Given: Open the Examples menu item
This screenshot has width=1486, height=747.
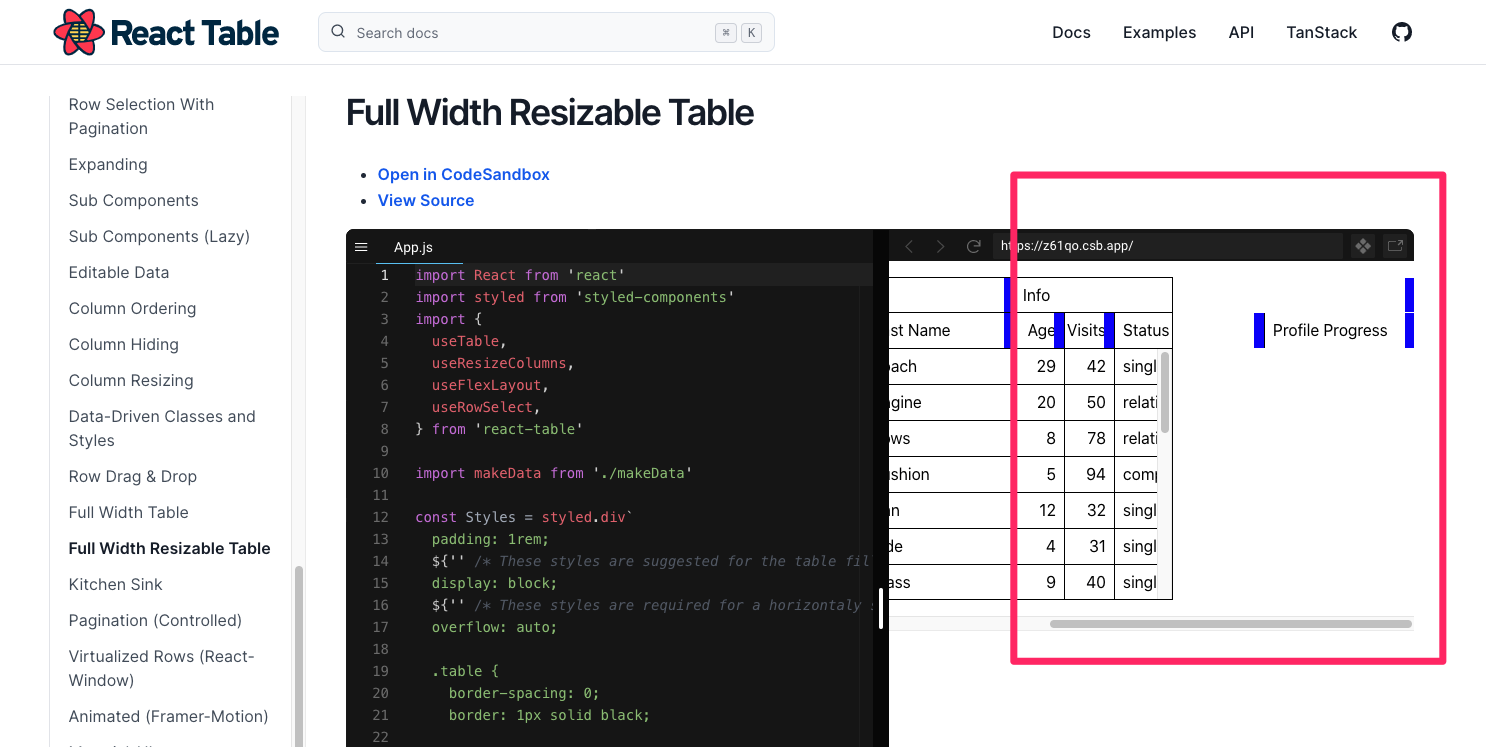Looking at the screenshot, I should coord(1159,31).
